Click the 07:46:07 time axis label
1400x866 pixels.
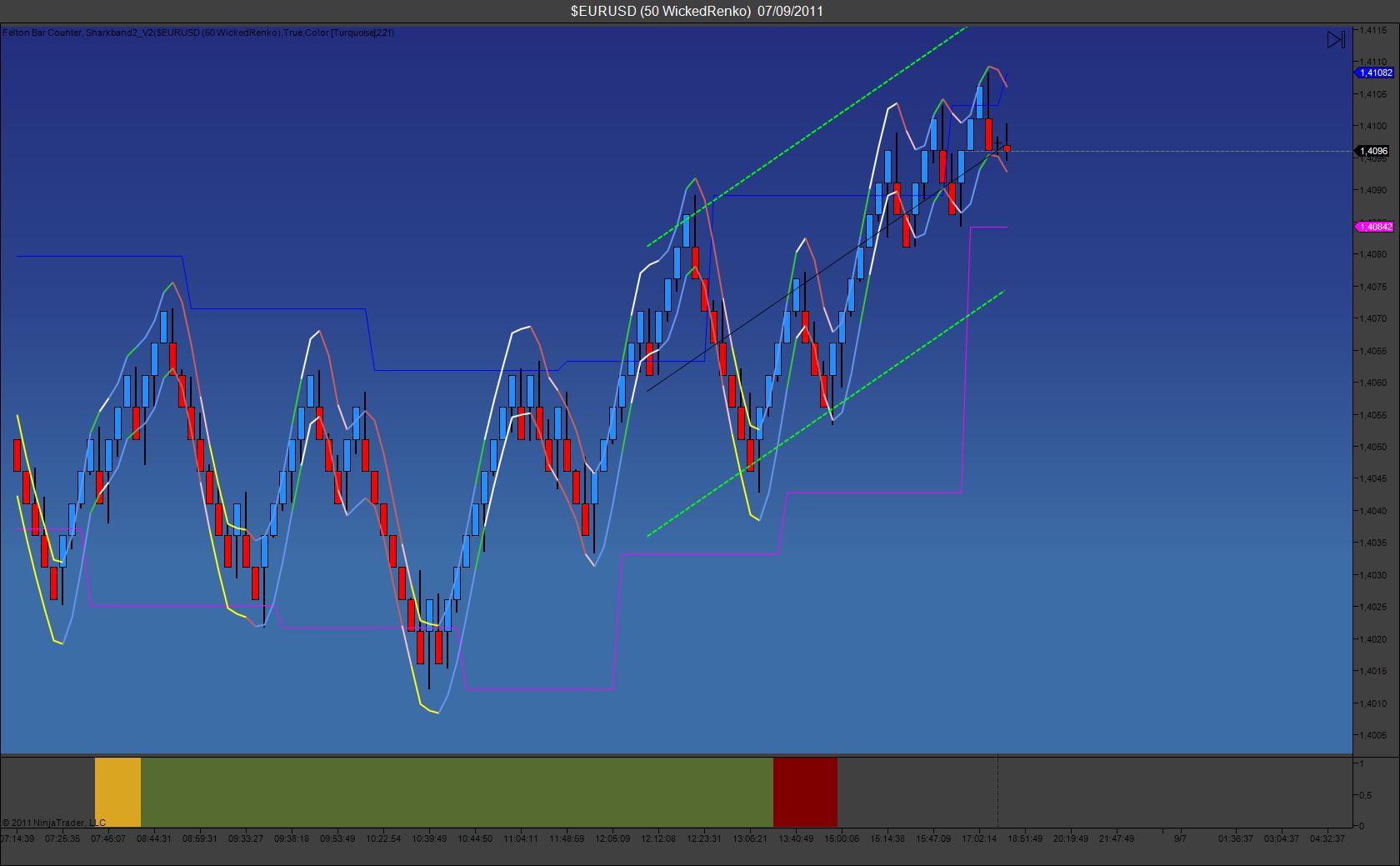tap(108, 838)
